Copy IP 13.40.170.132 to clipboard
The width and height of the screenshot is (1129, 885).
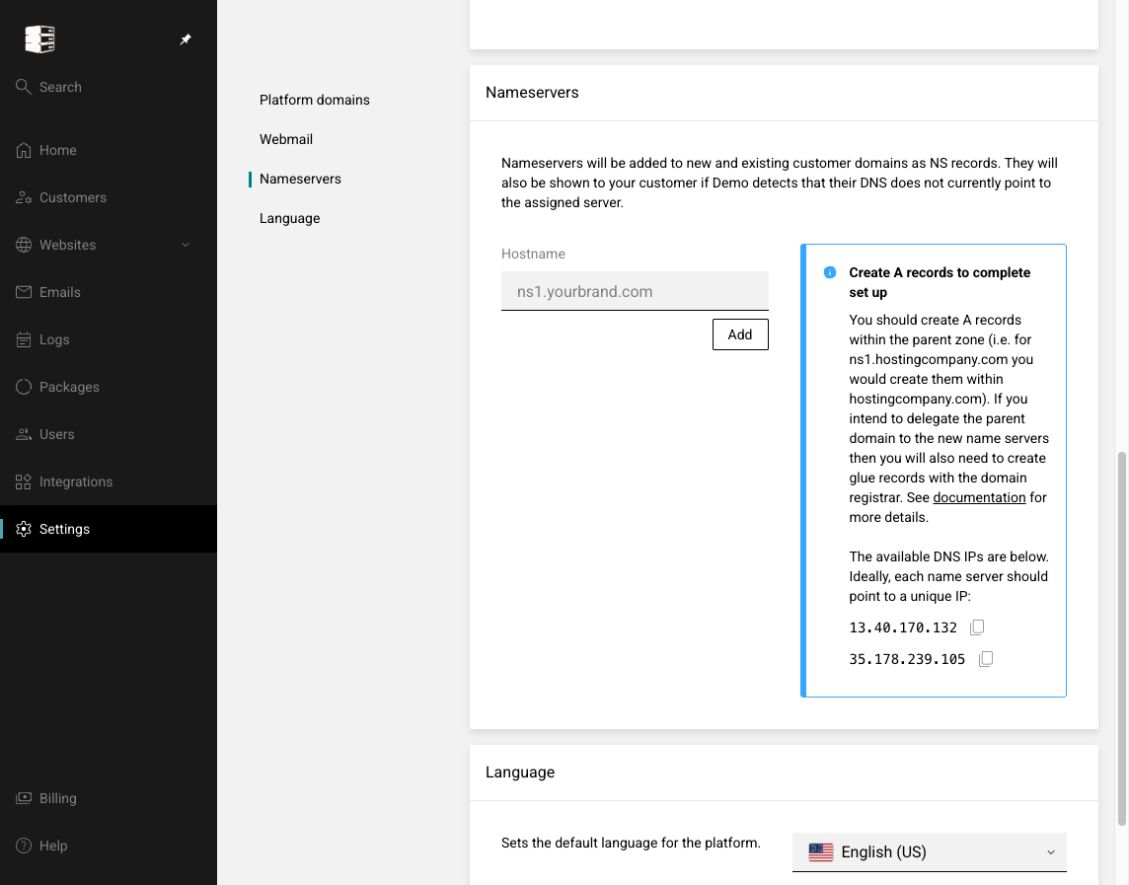tap(976, 627)
